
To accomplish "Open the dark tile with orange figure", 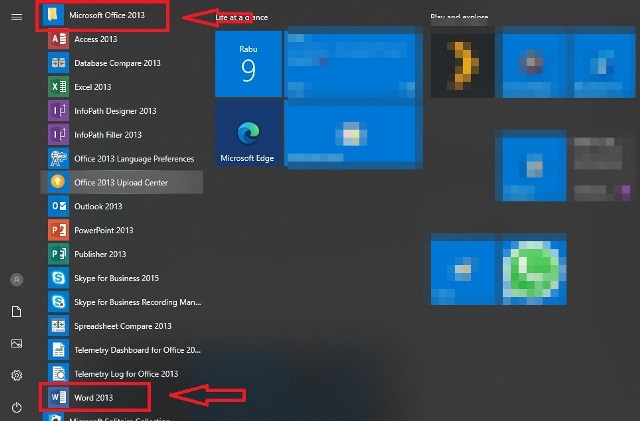I will [x=463, y=65].
